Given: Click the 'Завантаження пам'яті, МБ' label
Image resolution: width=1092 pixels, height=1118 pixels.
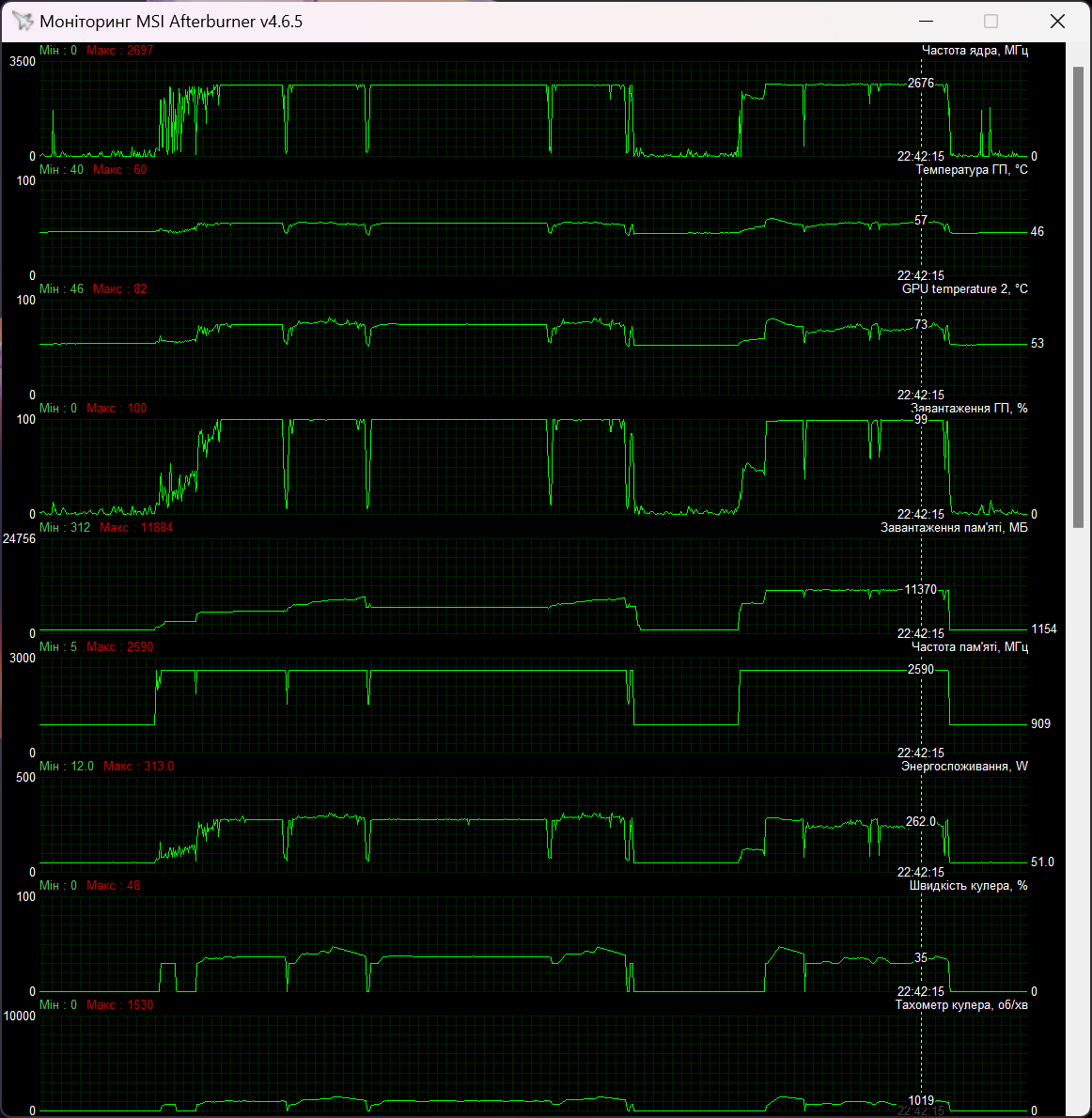Looking at the screenshot, I should tap(954, 528).
